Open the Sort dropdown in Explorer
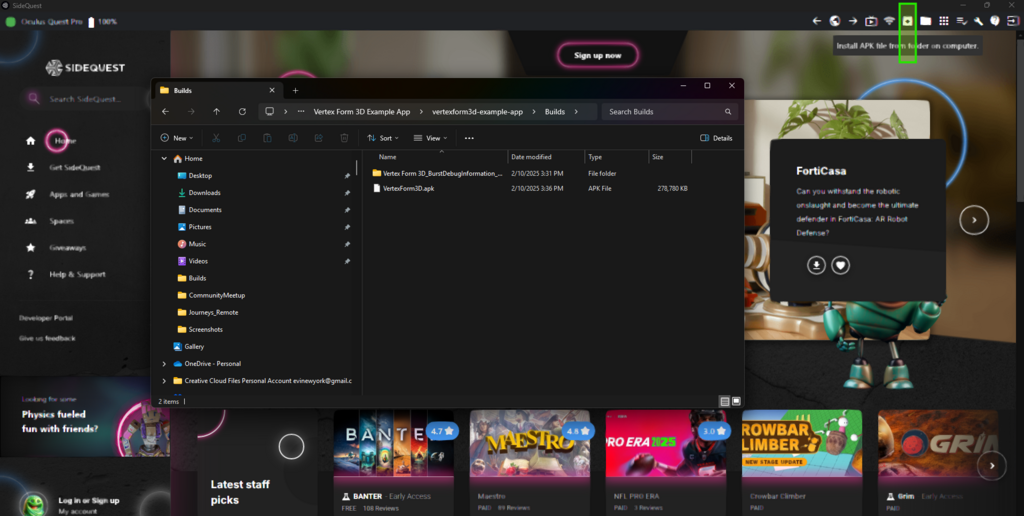Screen dimensions: 1024x516 [383, 138]
